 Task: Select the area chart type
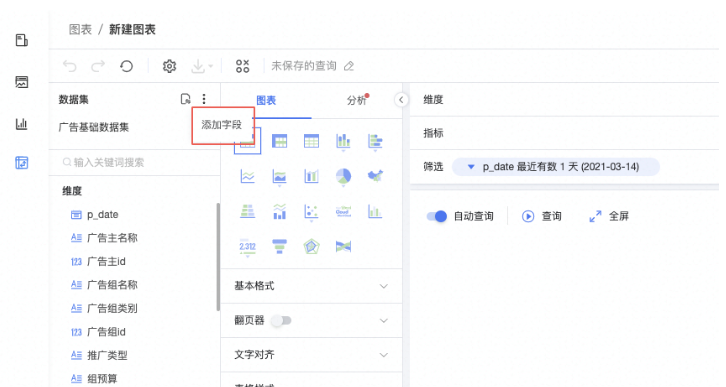(x=279, y=177)
